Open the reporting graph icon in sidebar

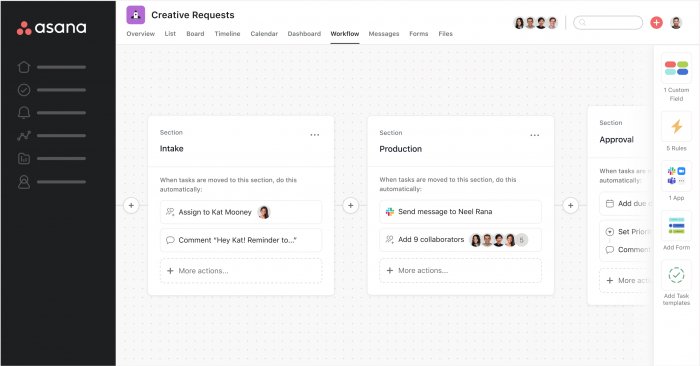click(24, 136)
